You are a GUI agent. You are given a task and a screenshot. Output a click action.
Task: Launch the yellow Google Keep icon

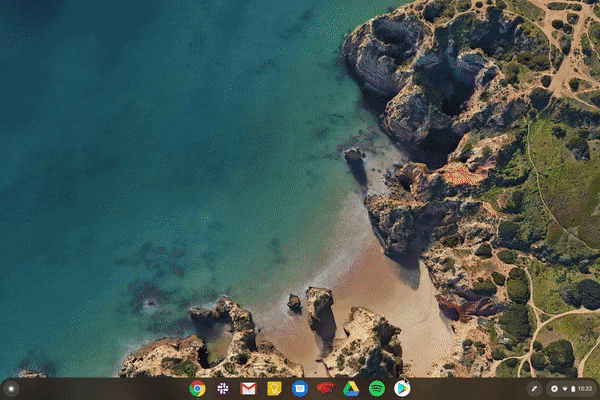tap(274, 388)
